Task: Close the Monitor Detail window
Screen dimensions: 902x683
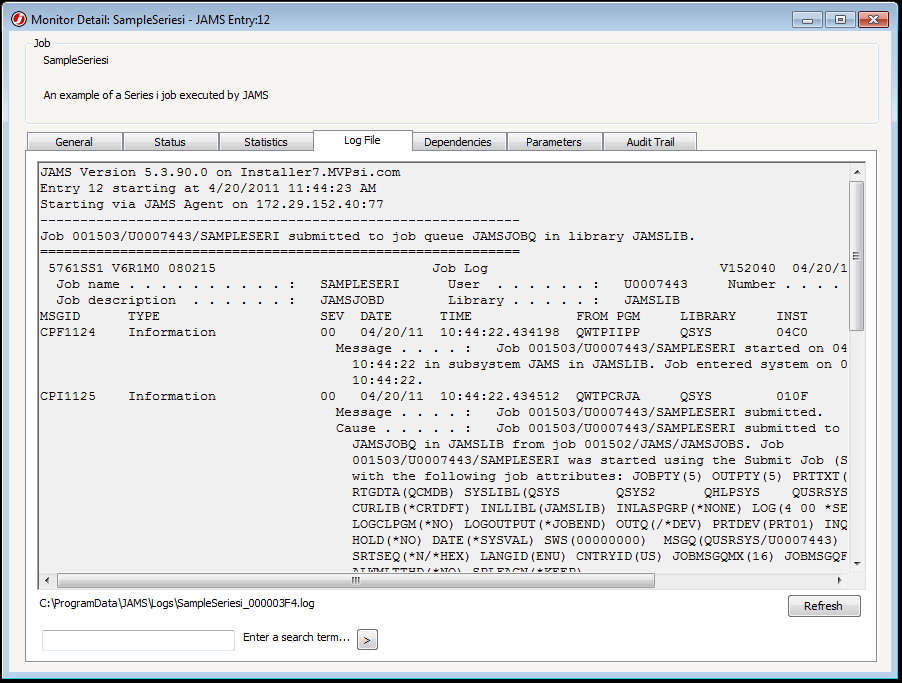Action: [x=873, y=20]
